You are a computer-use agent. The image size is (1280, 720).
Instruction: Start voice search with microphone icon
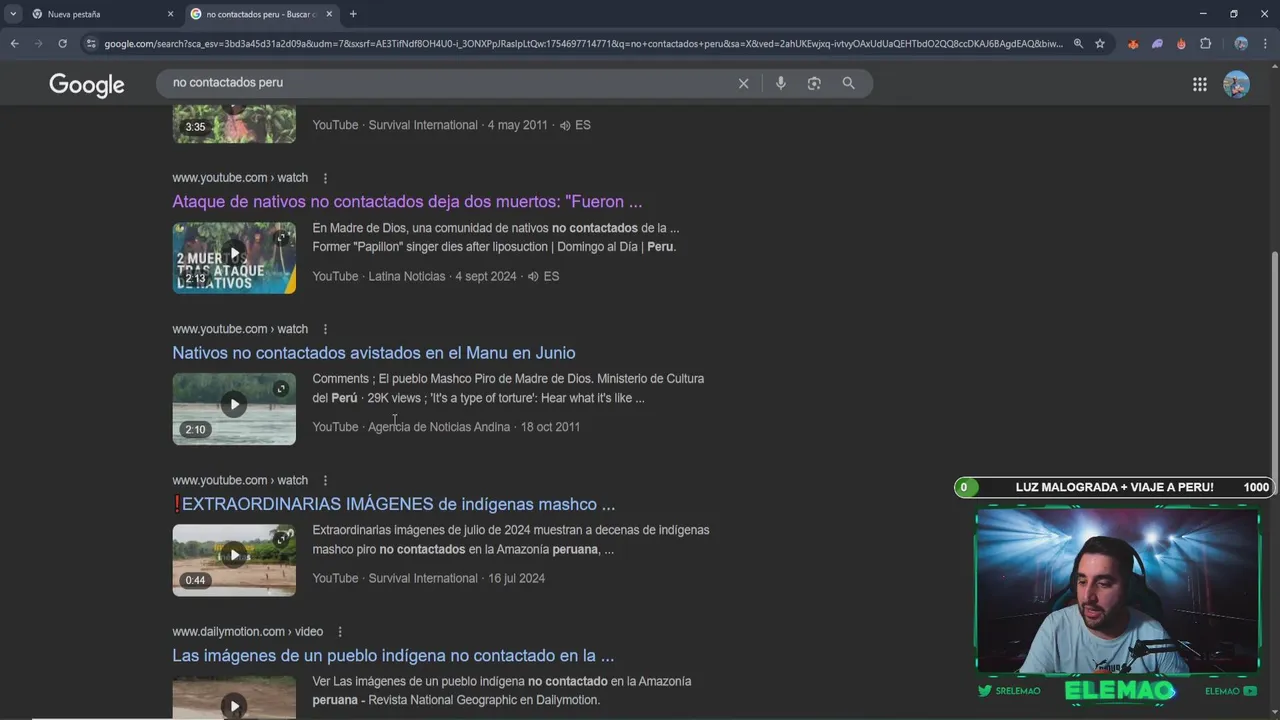pyautogui.click(x=781, y=83)
